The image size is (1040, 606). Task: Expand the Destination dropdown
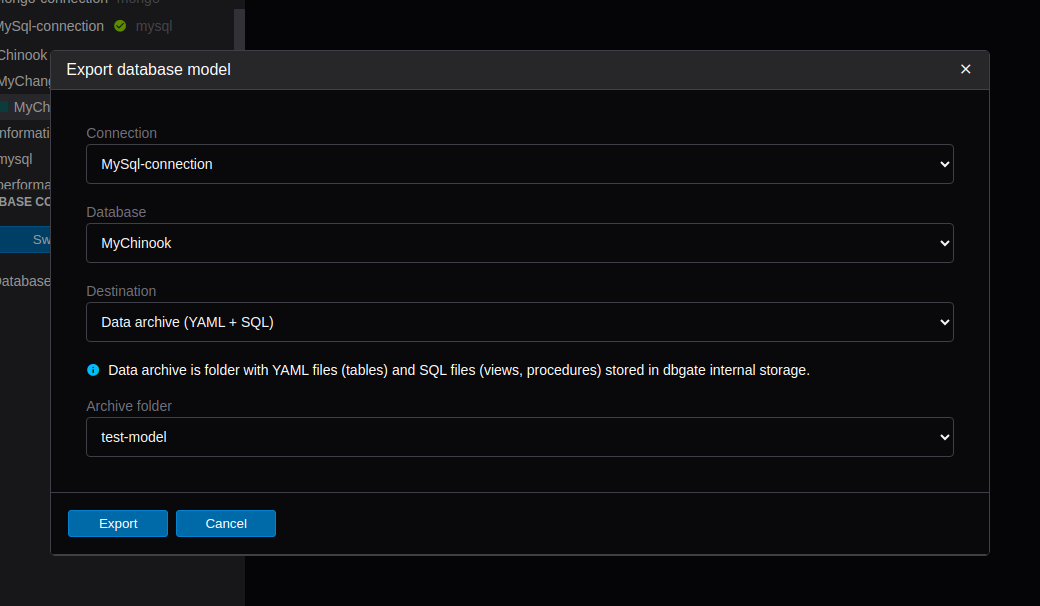pos(519,322)
